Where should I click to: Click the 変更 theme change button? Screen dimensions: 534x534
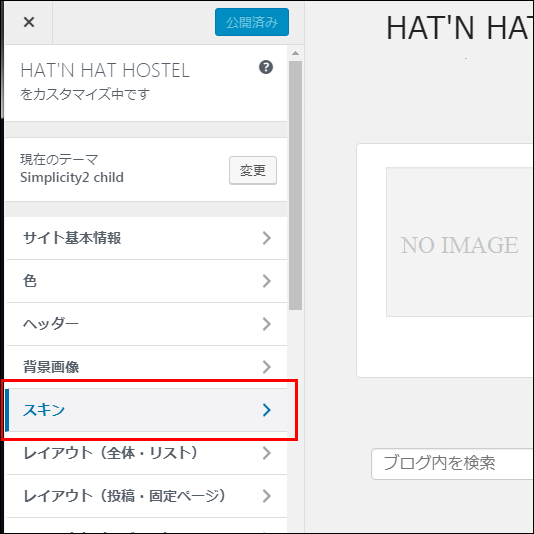[x=253, y=170]
